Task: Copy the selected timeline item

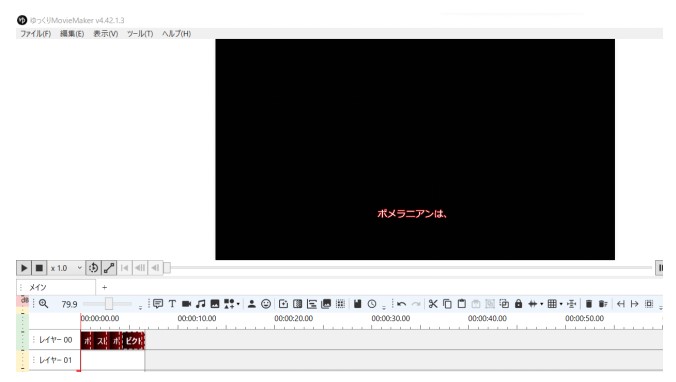Action: click(448, 304)
